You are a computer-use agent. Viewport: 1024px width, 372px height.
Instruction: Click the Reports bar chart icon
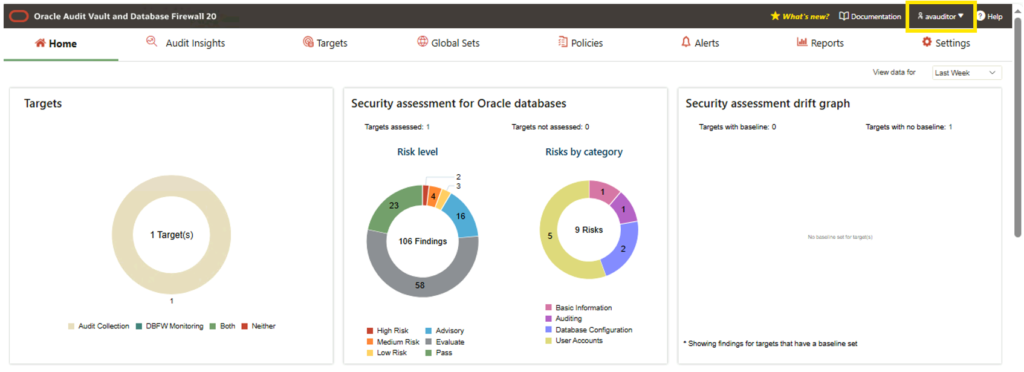tap(802, 43)
